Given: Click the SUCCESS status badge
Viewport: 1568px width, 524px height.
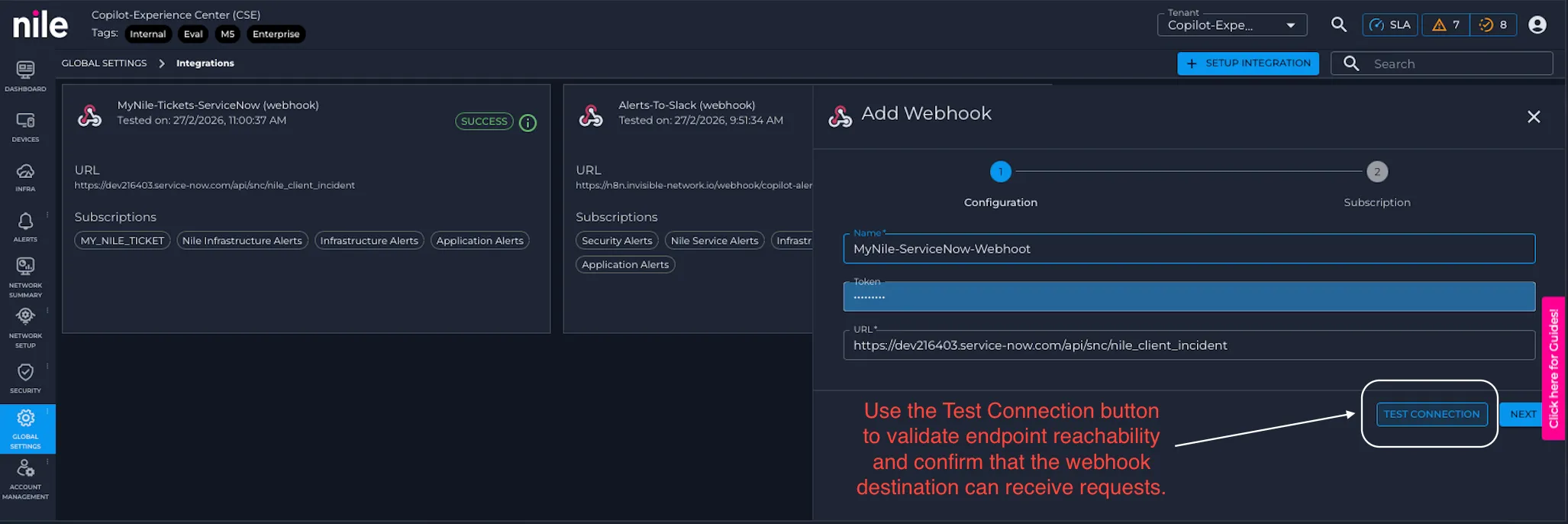Looking at the screenshot, I should [484, 121].
